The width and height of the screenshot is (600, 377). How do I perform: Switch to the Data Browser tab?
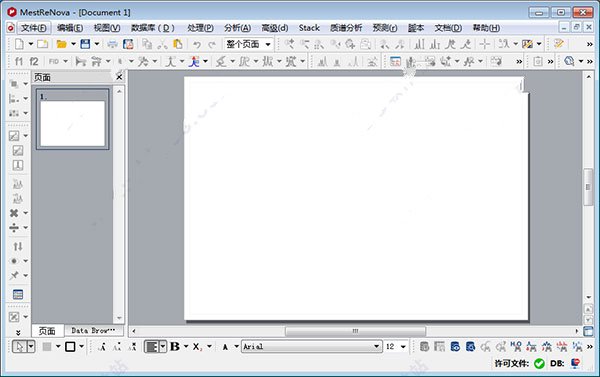[x=93, y=330]
